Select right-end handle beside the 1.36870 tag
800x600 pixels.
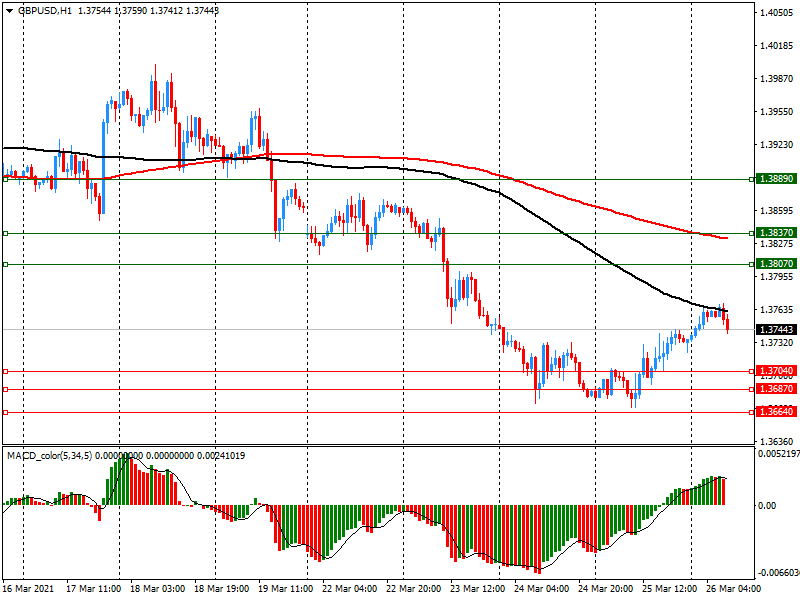[x=752, y=389]
